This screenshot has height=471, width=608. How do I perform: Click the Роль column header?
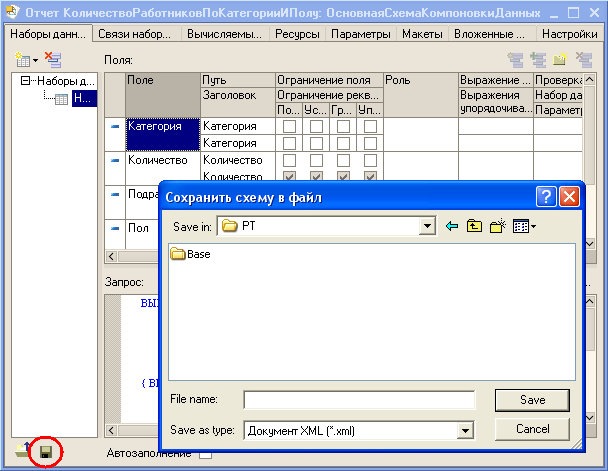(x=421, y=95)
